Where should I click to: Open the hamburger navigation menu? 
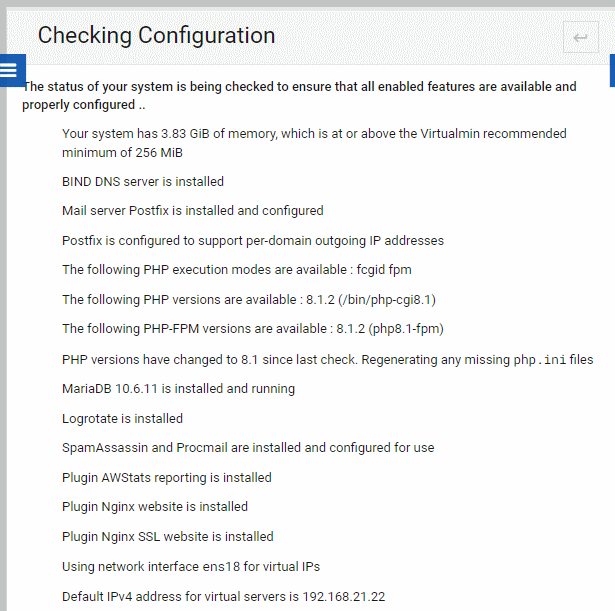12,71
